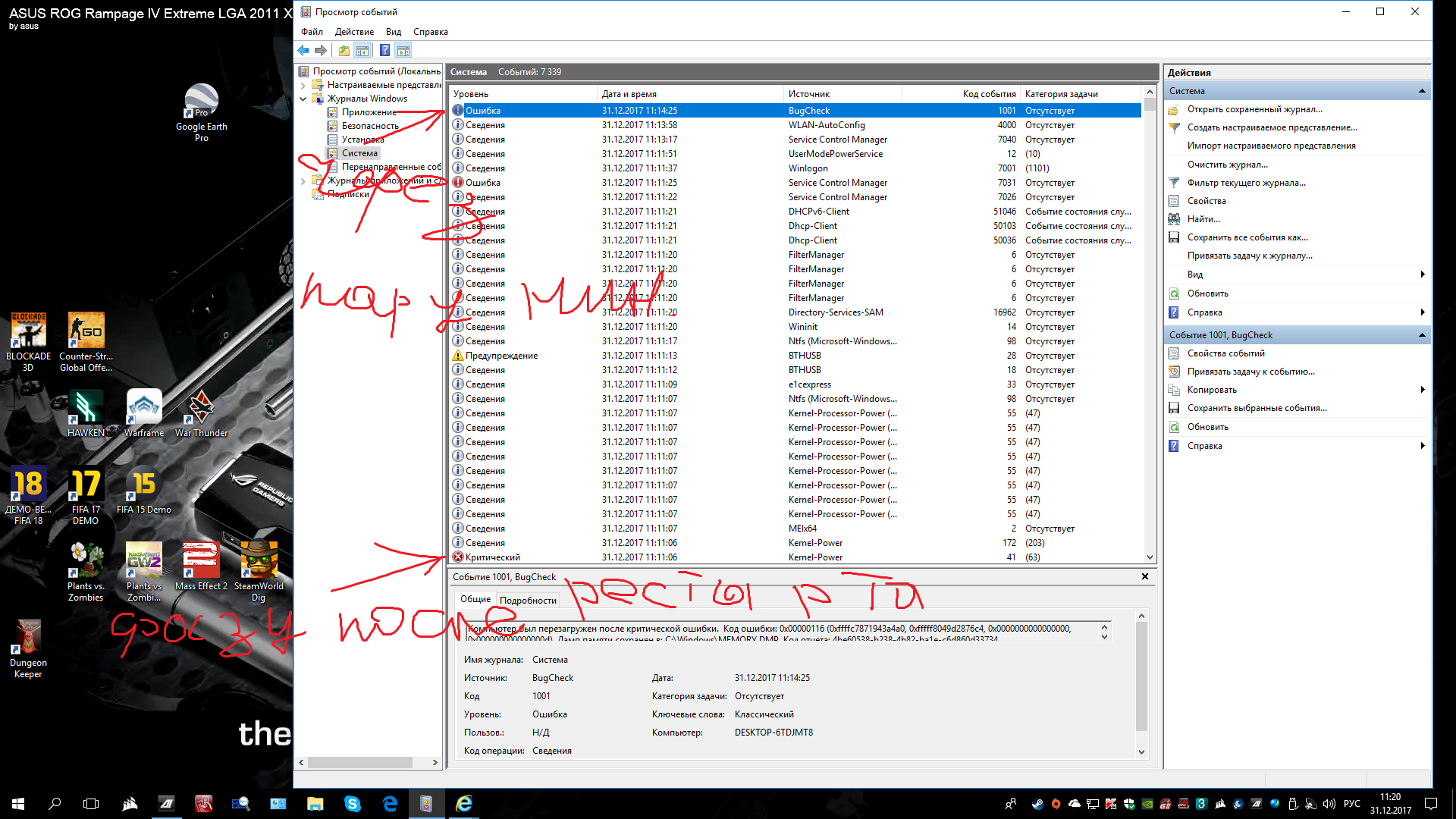Click the filter icon beside Фильтр текущего журнала

click(1174, 183)
